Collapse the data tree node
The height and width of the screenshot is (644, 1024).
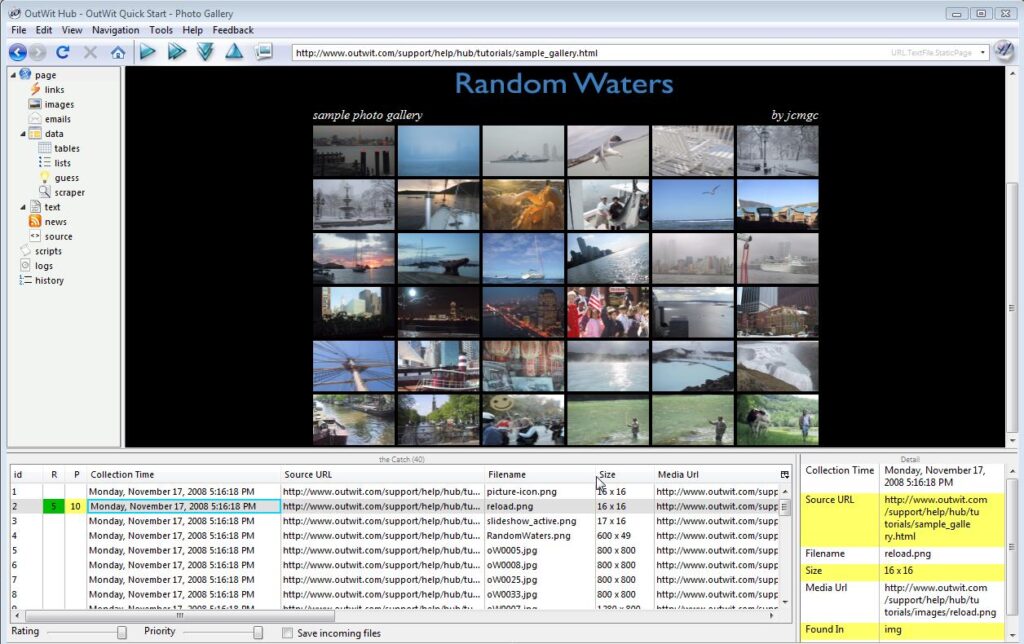click(23, 134)
